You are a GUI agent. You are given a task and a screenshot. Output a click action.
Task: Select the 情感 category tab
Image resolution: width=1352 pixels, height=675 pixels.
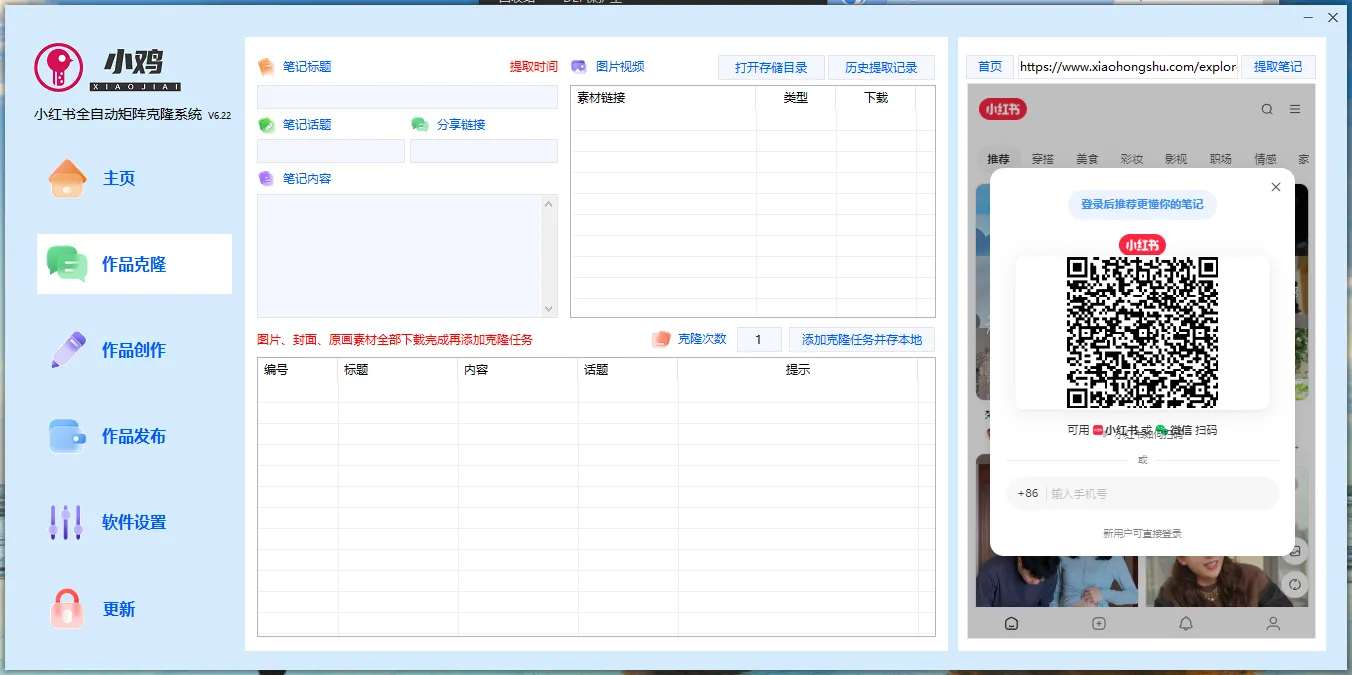pos(1265,159)
